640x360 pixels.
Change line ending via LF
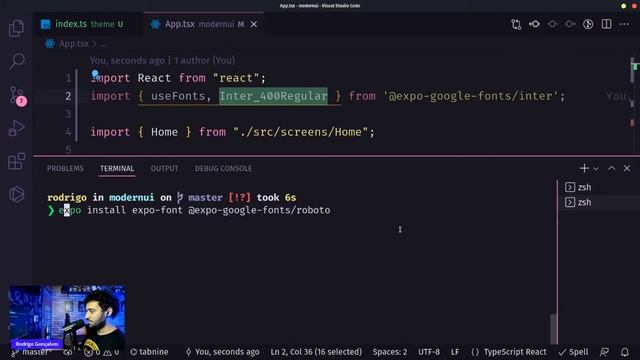tap(455, 352)
